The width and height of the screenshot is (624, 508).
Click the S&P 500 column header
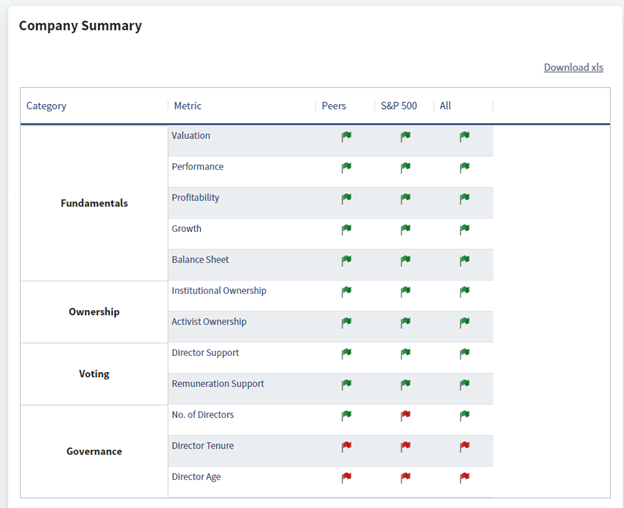pyautogui.click(x=399, y=106)
